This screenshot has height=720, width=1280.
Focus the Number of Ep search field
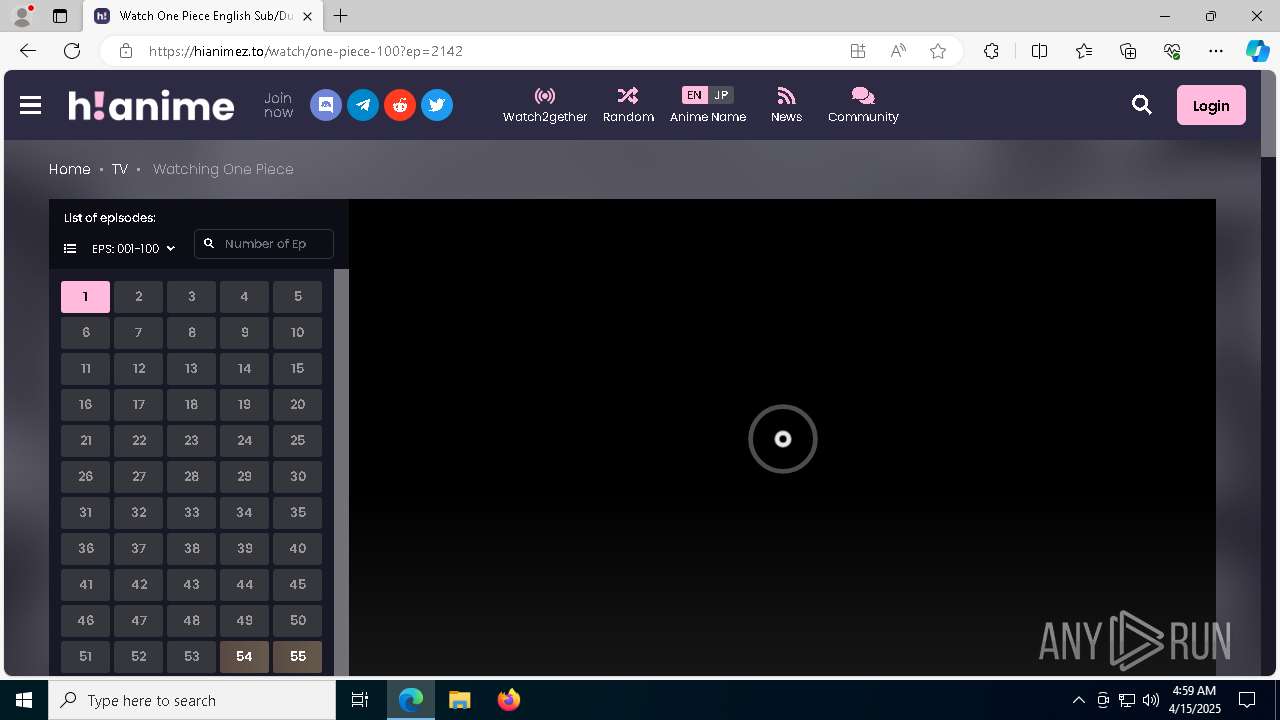[x=264, y=244]
